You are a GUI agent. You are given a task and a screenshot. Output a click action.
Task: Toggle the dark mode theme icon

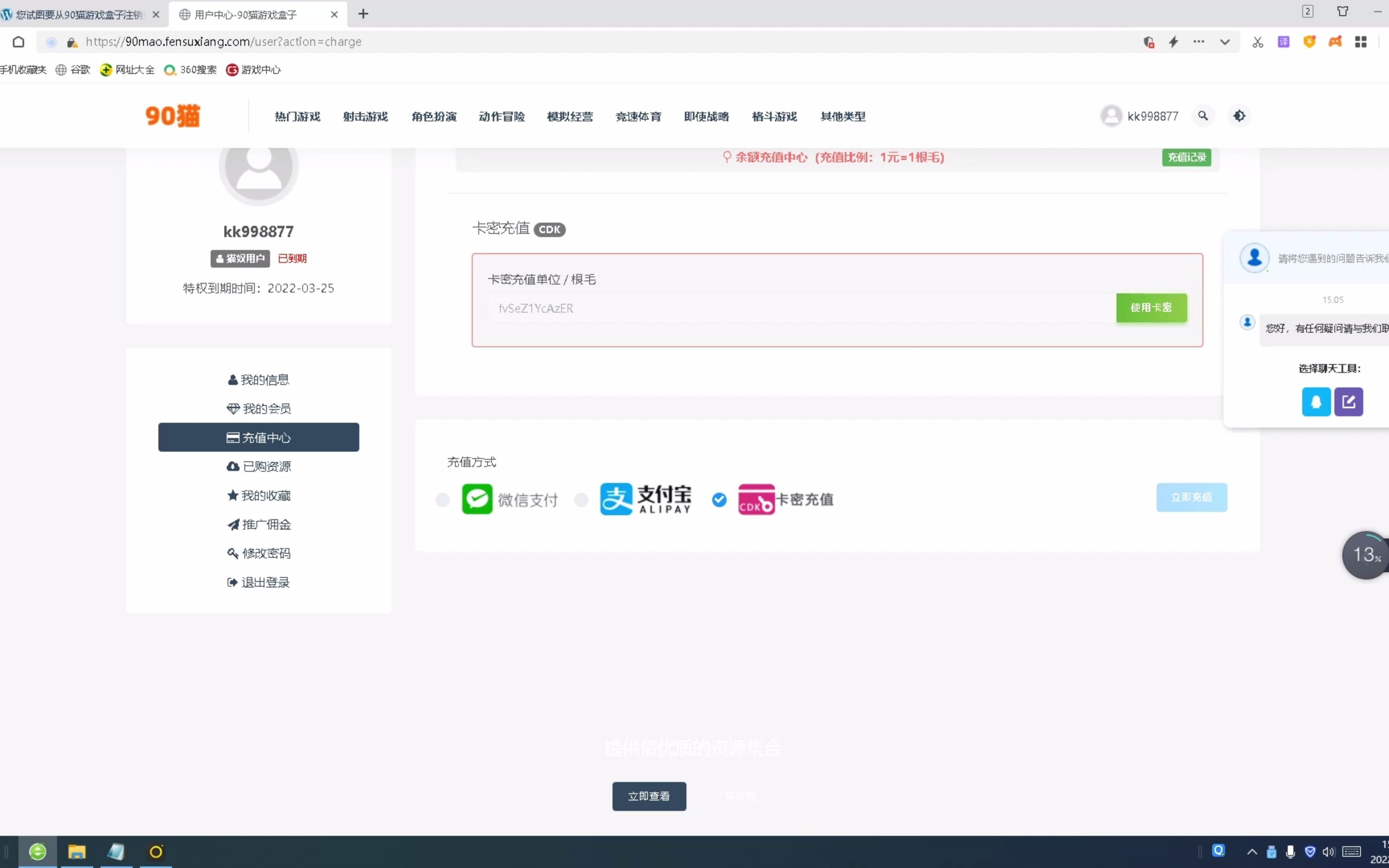coord(1239,116)
